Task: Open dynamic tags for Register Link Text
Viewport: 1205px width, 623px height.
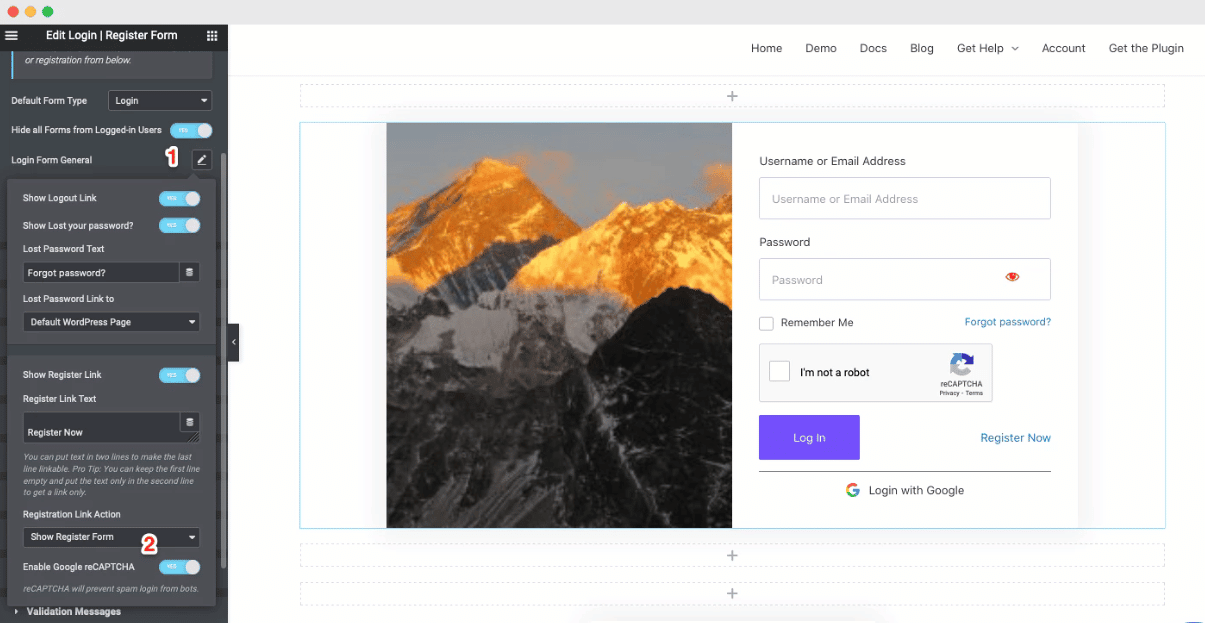Action: [190, 421]
